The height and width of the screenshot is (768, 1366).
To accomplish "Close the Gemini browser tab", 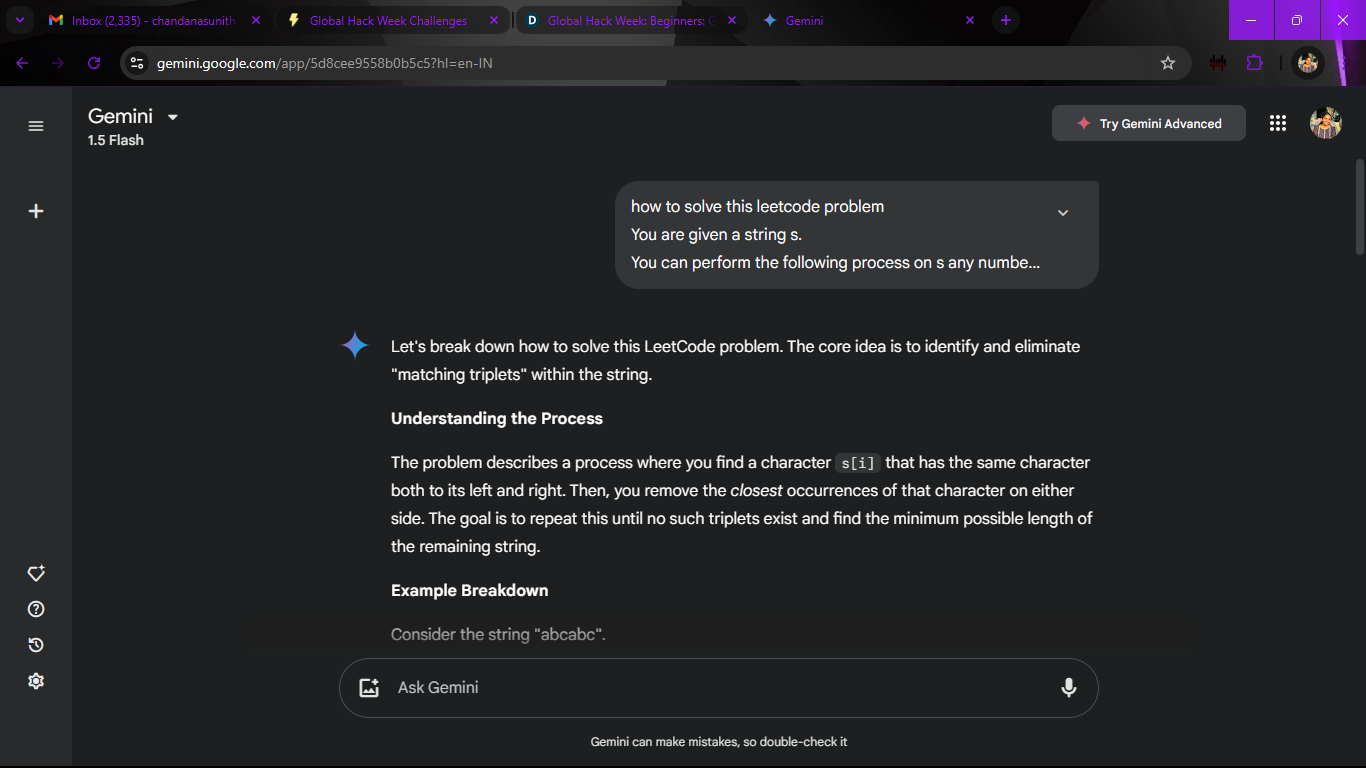I will coord(969,20).
